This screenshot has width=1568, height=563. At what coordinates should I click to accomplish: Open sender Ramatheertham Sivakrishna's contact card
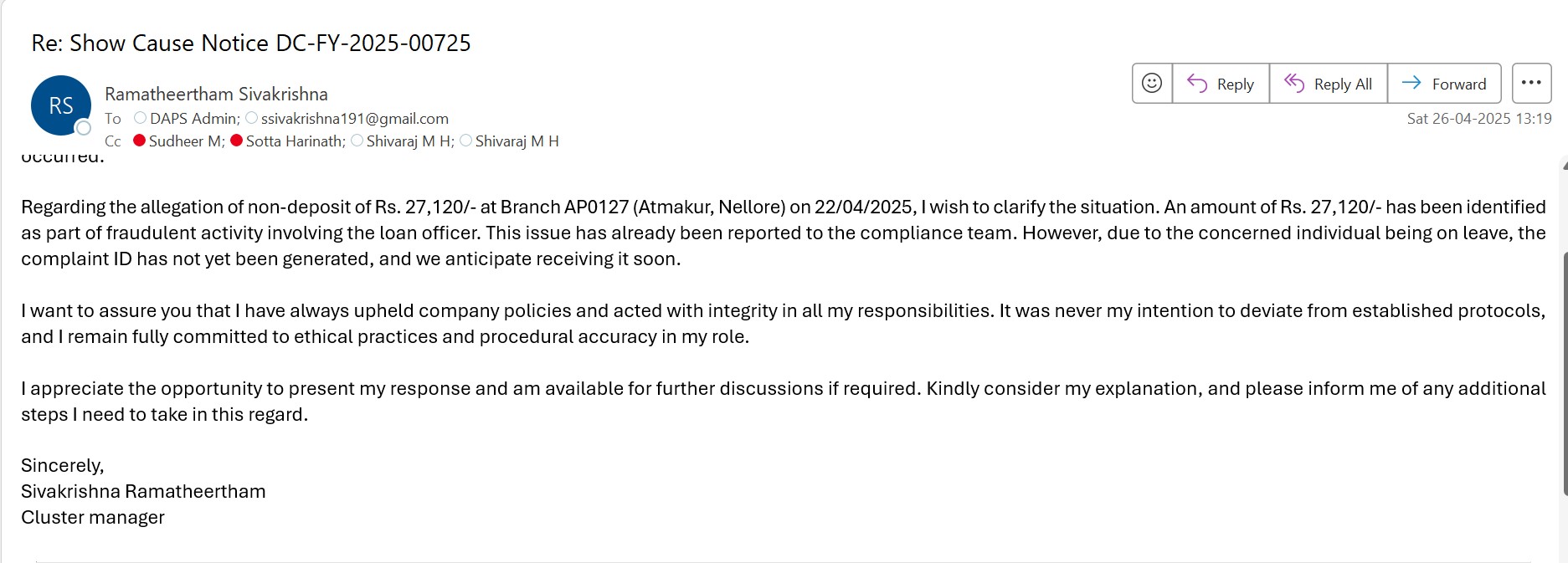click(x=216, y=94)
